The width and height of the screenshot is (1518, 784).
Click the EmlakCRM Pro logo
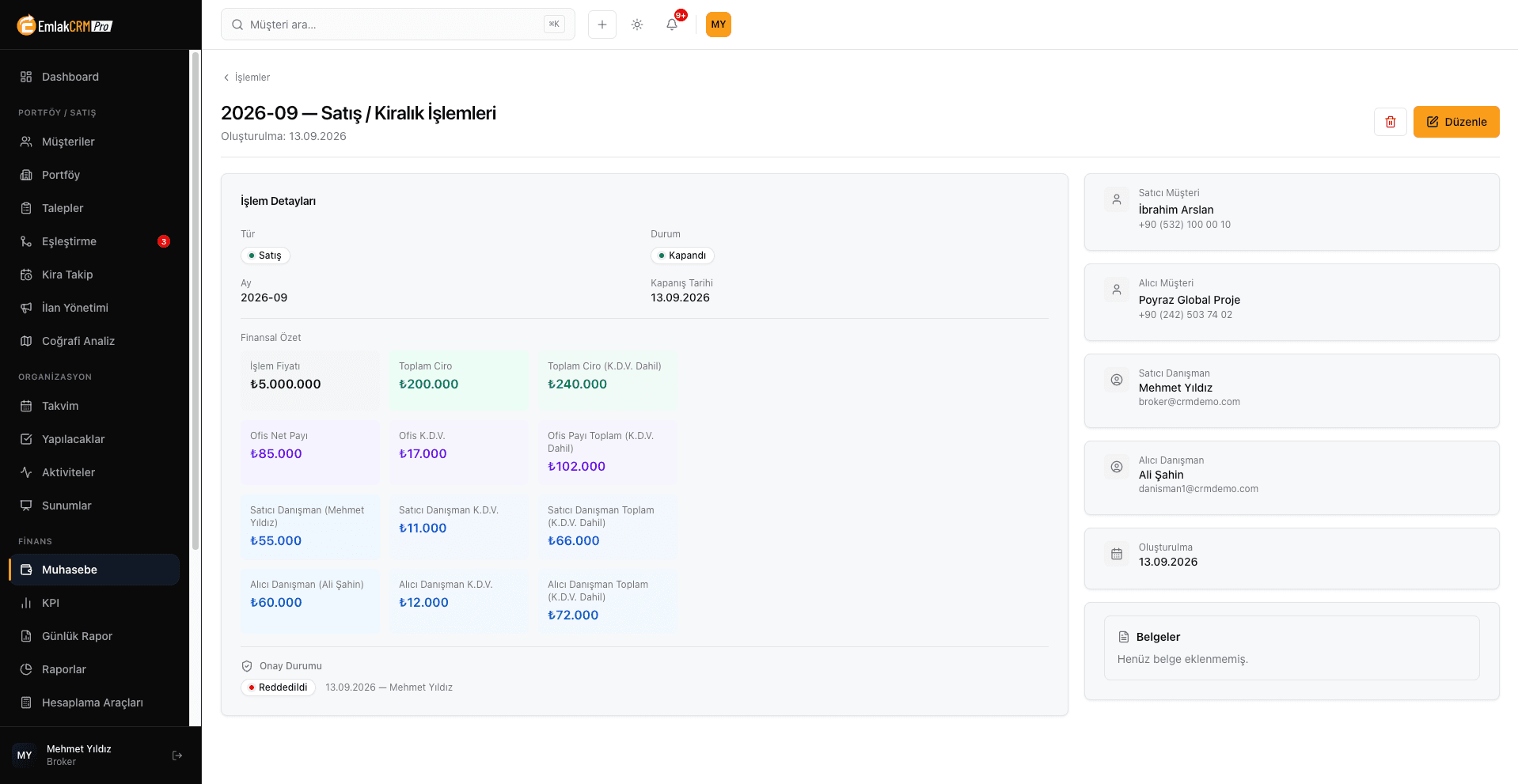pyautogui.click(x=65, y=25)
